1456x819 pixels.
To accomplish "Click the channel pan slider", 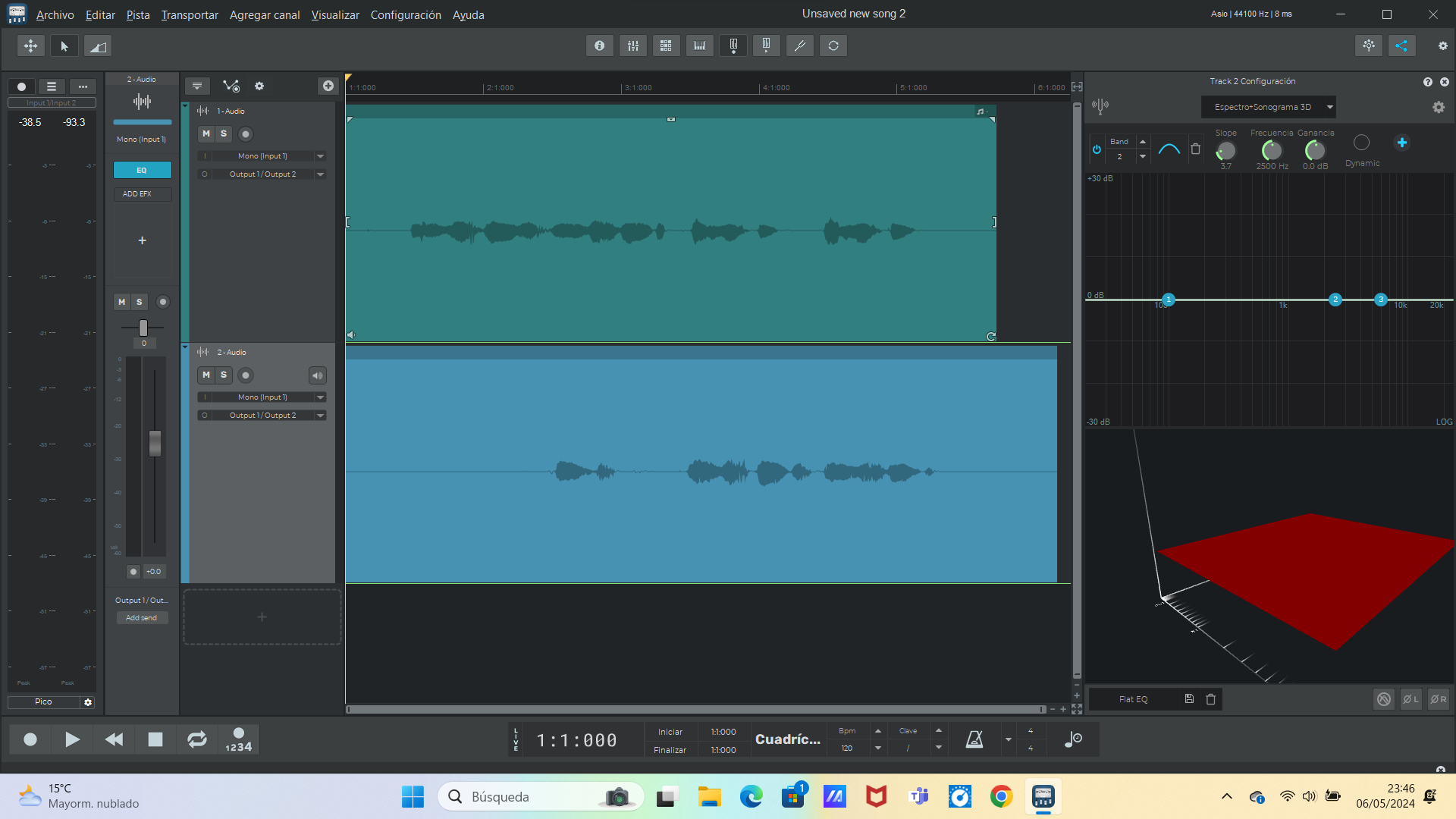I will click(x=143, y=328).
